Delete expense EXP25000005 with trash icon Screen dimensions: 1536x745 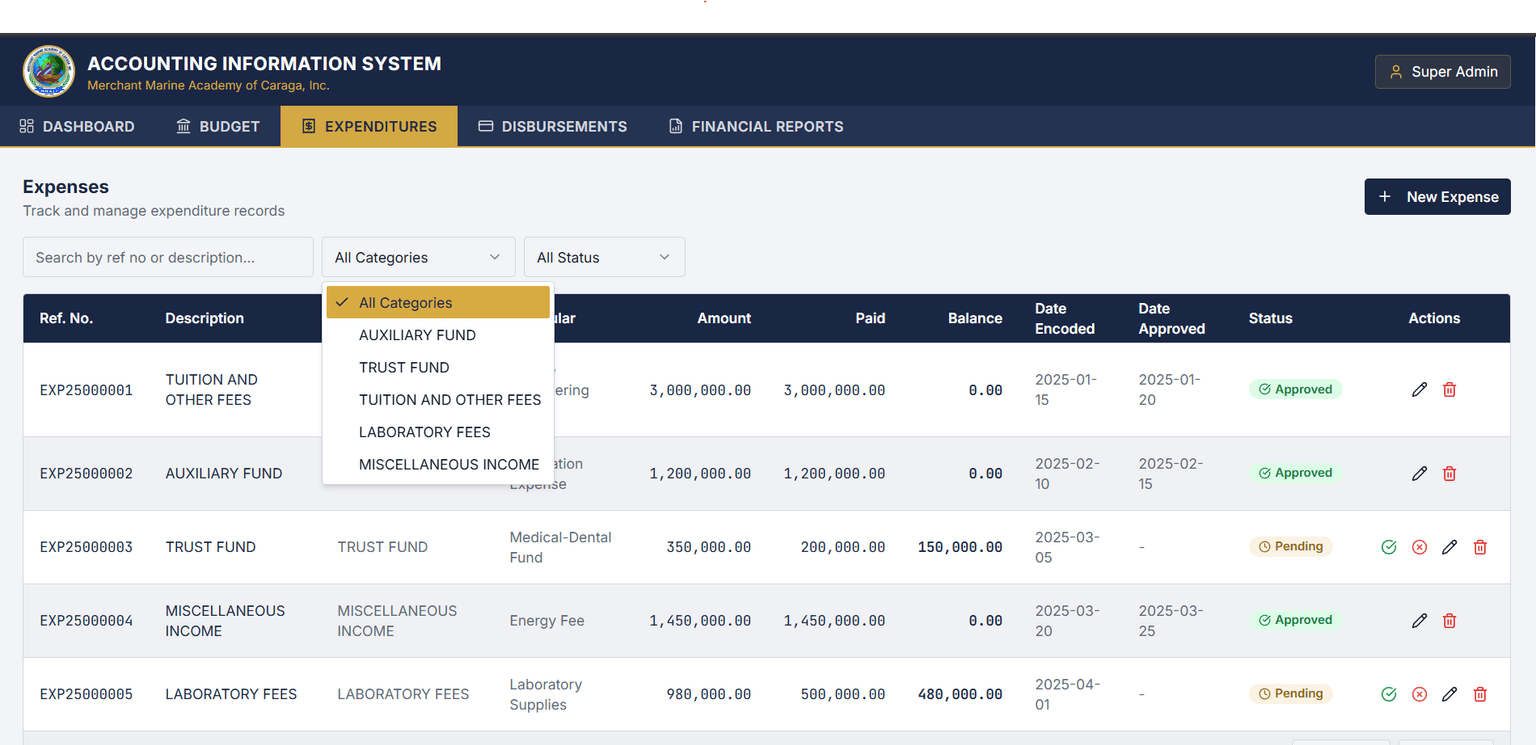[1480, 694]
